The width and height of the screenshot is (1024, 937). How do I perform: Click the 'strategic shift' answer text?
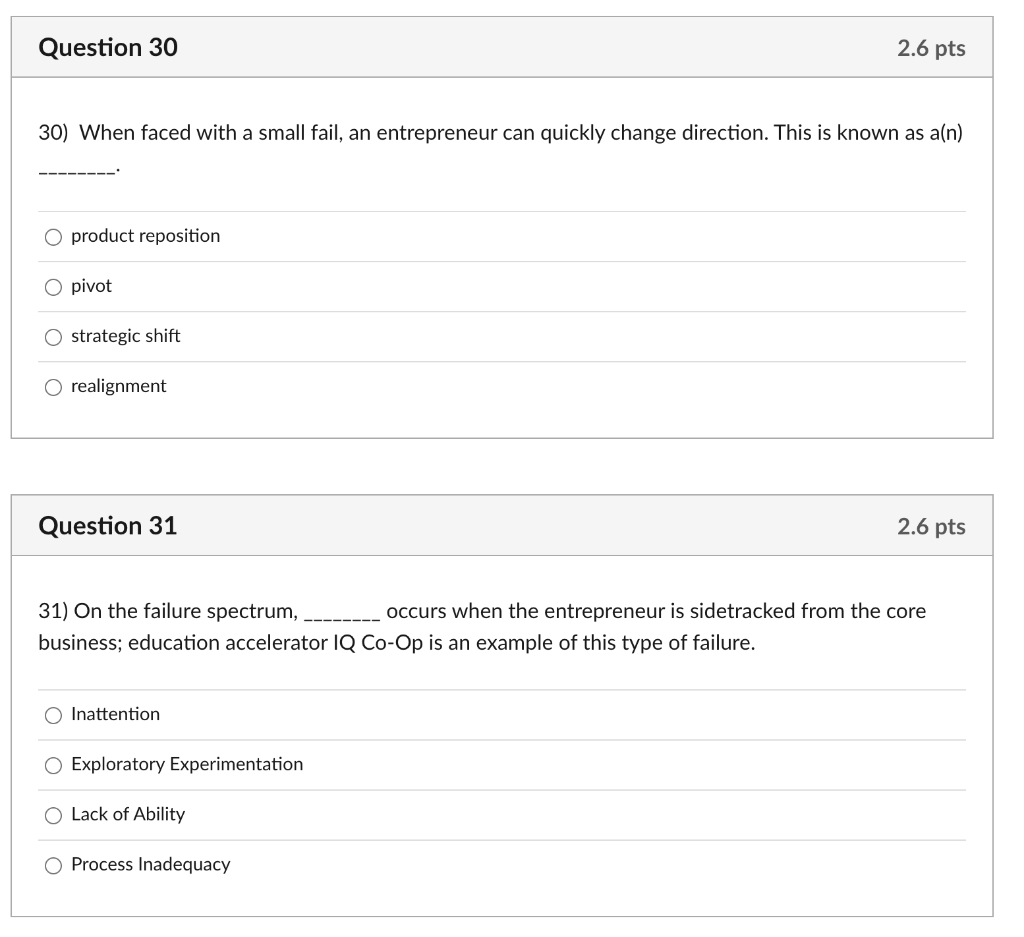coord(125,336)
